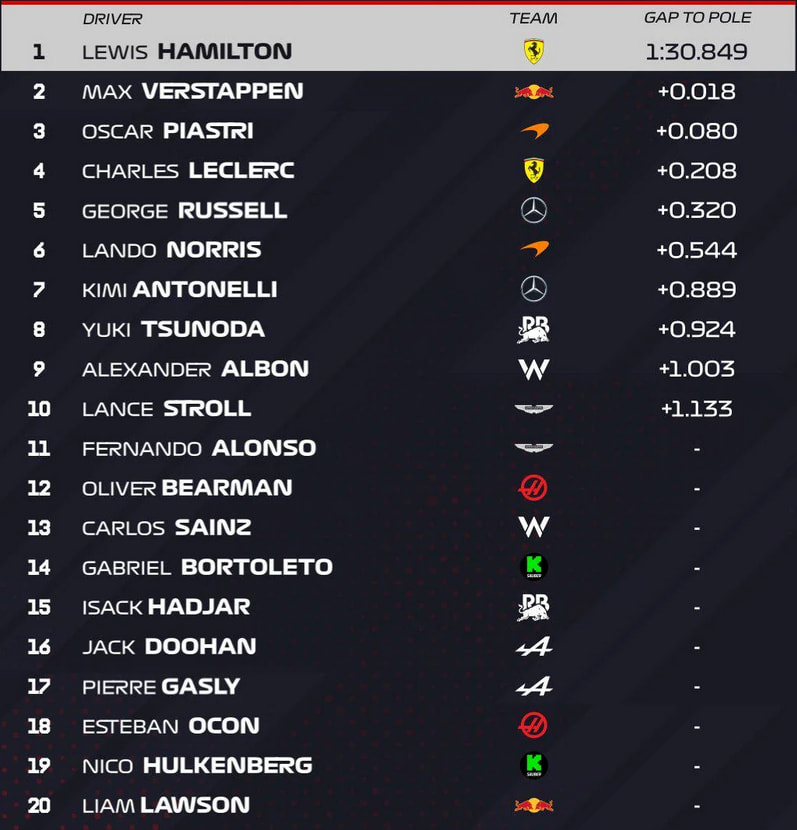Click the Williams logo beside Alexander Albon
797x830 pixels.
point(533,369)
